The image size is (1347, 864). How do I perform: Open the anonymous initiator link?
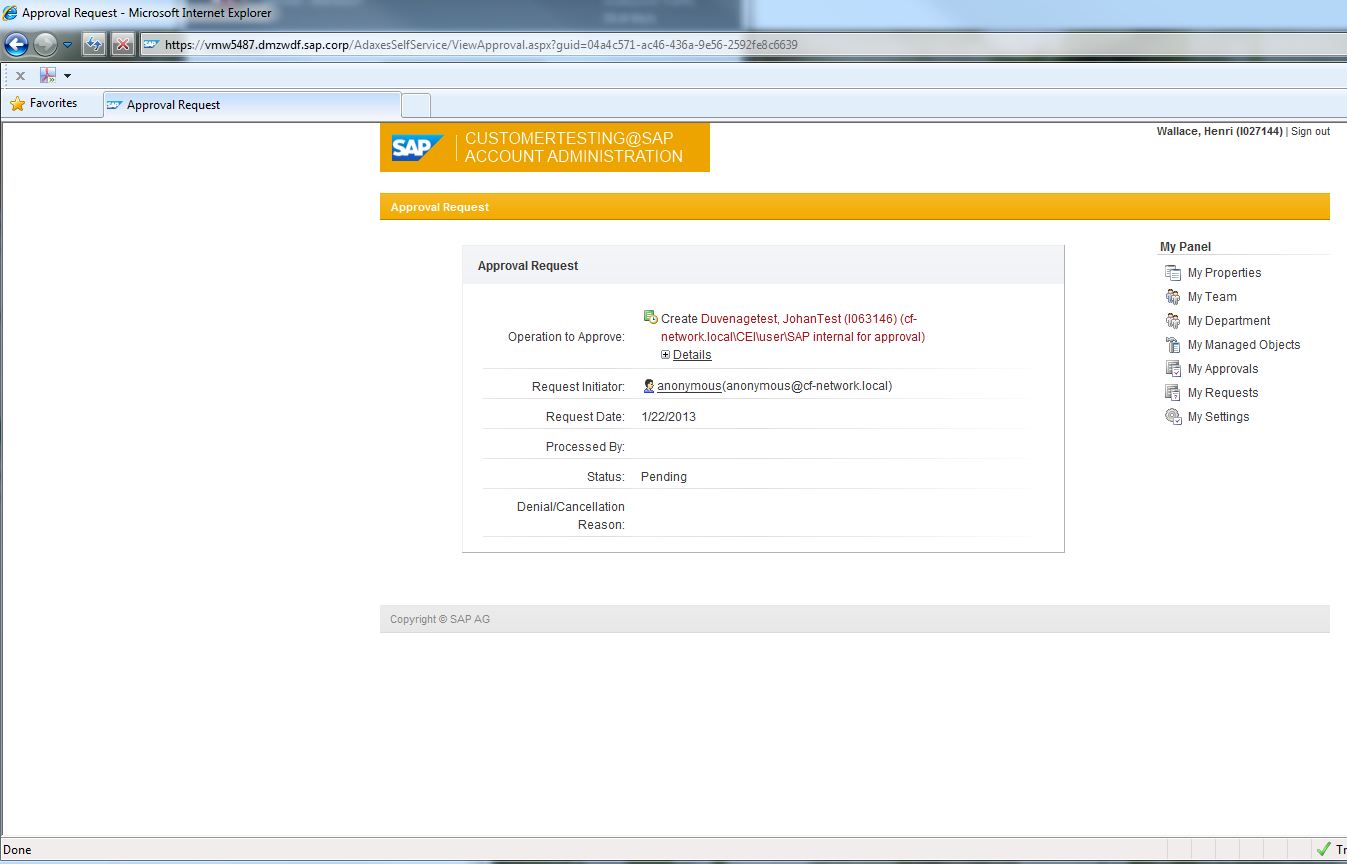coord(689,386)
